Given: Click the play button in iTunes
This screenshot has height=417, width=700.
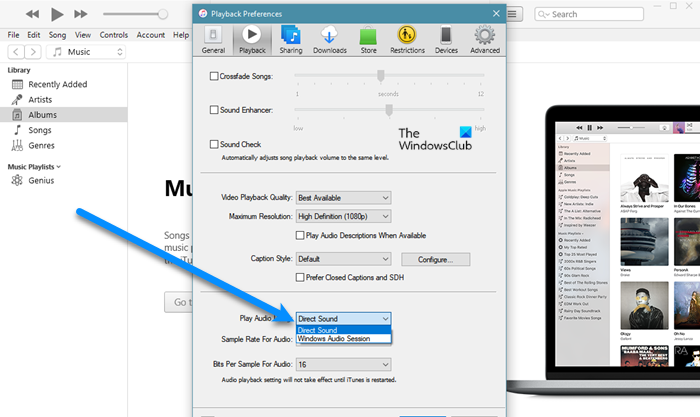Looking at the screenshot, I should tap(57, 14).
